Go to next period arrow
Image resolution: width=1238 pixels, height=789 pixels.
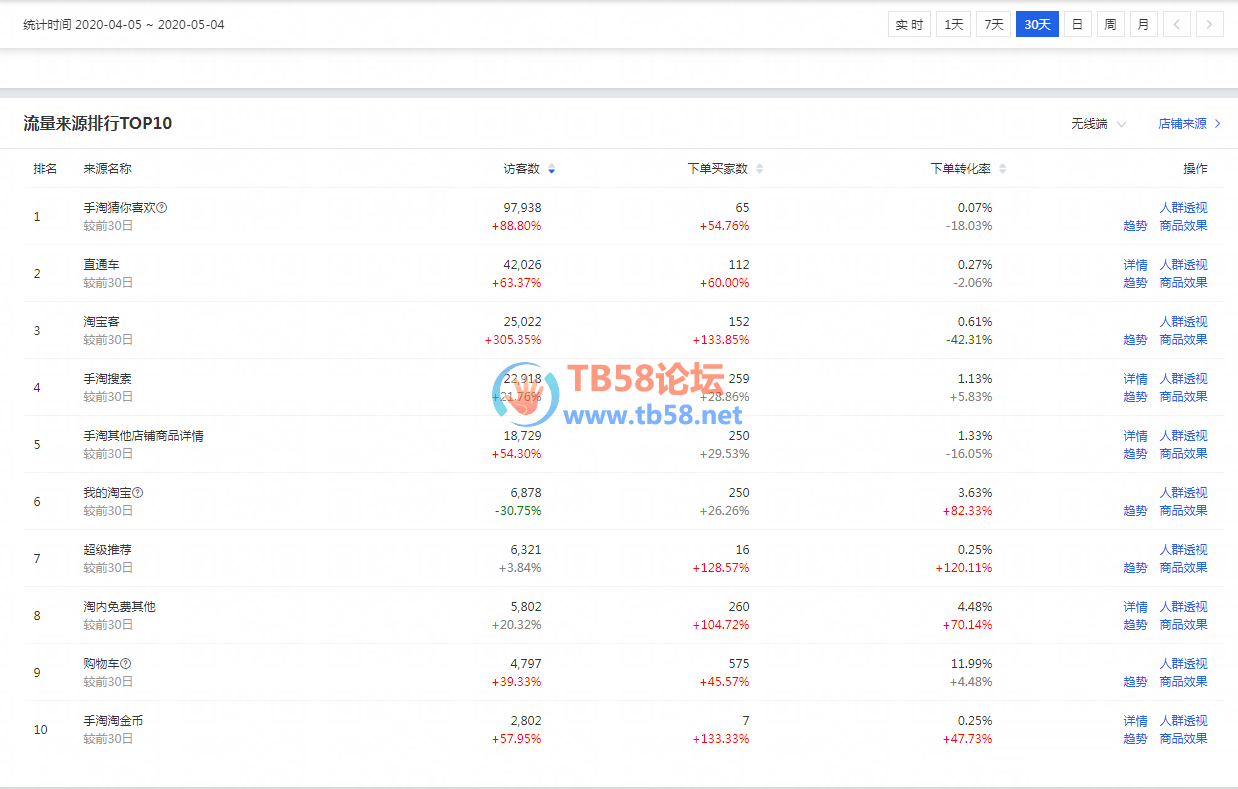(1210, 24)
